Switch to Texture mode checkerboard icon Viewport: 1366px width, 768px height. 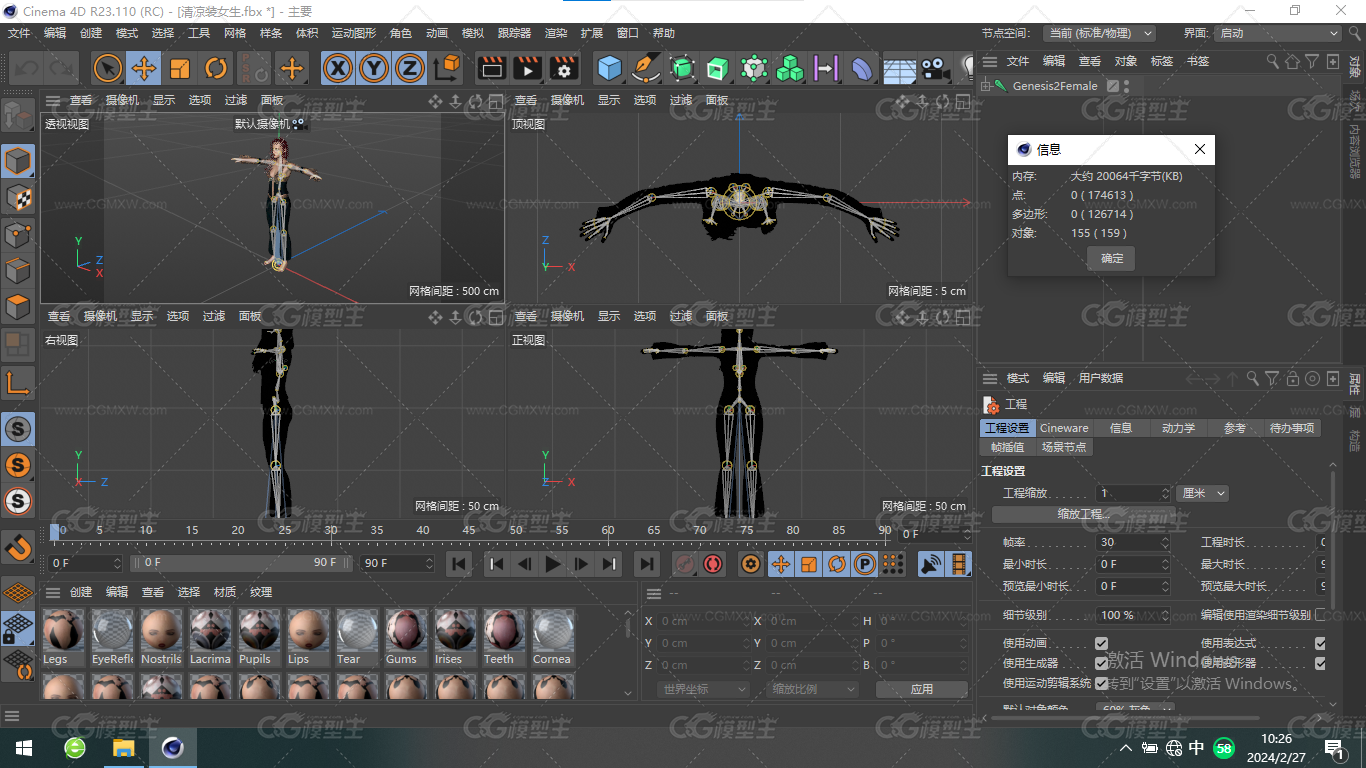18,197
